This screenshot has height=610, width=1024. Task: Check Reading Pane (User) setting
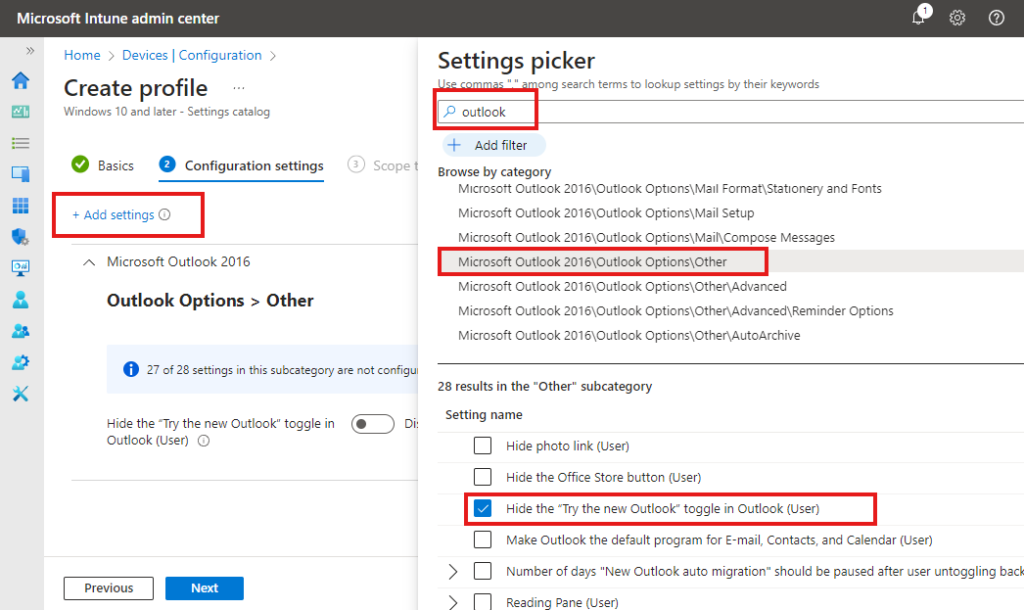click(483, 602)
